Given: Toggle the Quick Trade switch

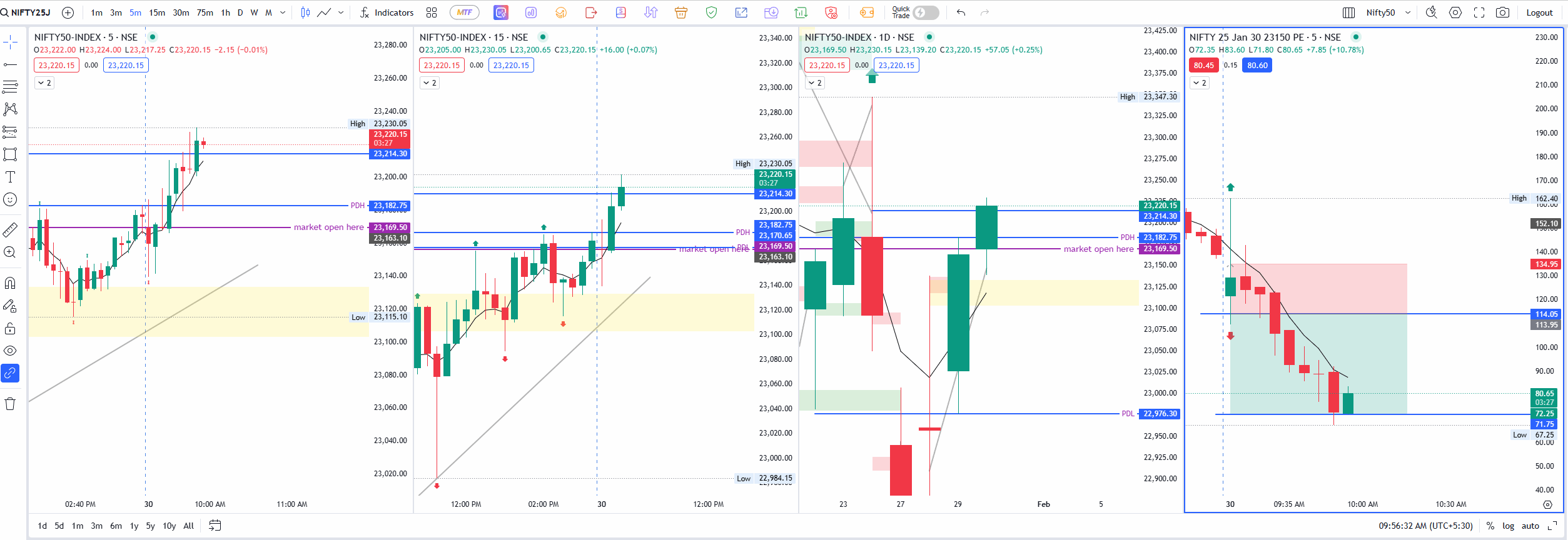Looking at the screenshot, I should [x=926, y=12].
